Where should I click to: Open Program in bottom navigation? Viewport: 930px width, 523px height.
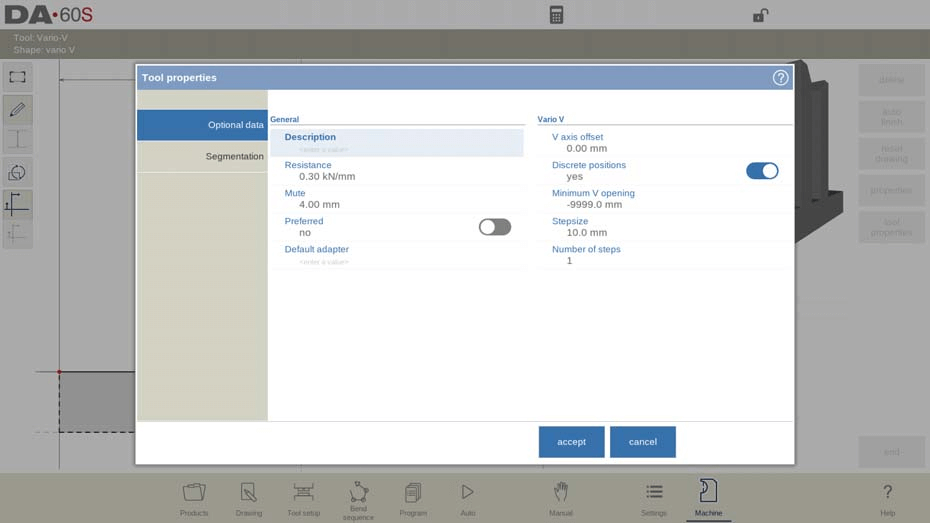click(413, 499)
